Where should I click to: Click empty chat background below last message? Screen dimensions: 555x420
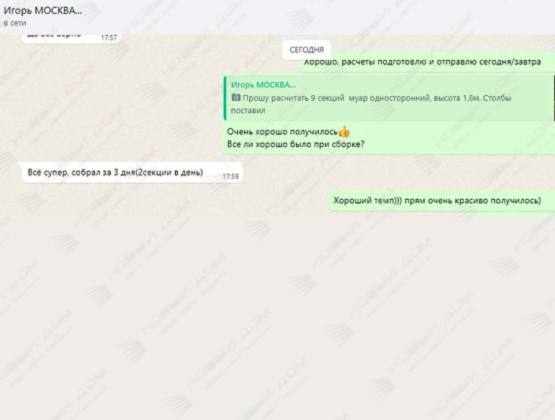pos(278,315)
